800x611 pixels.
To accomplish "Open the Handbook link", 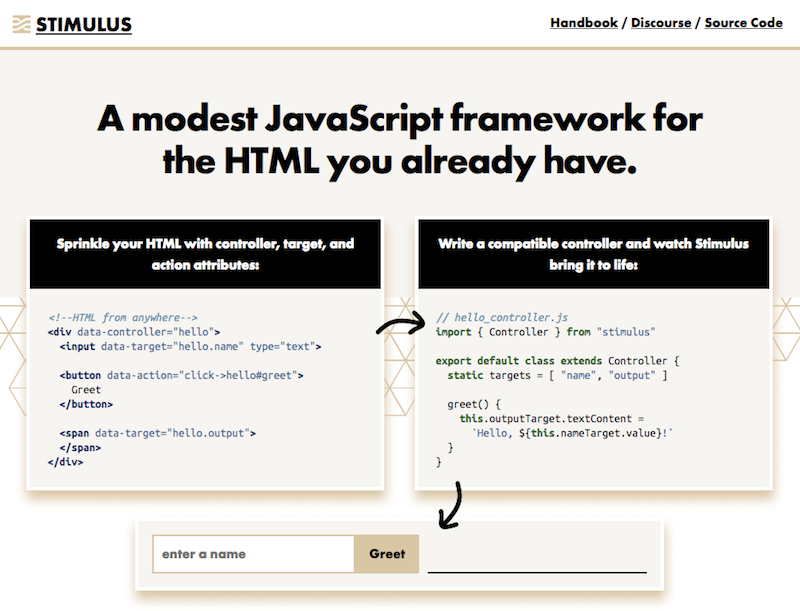I will (583, 22).
